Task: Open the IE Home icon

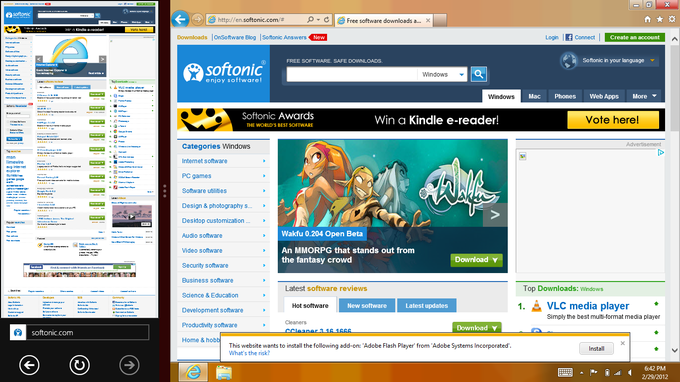Action: [x=647, y=20]
